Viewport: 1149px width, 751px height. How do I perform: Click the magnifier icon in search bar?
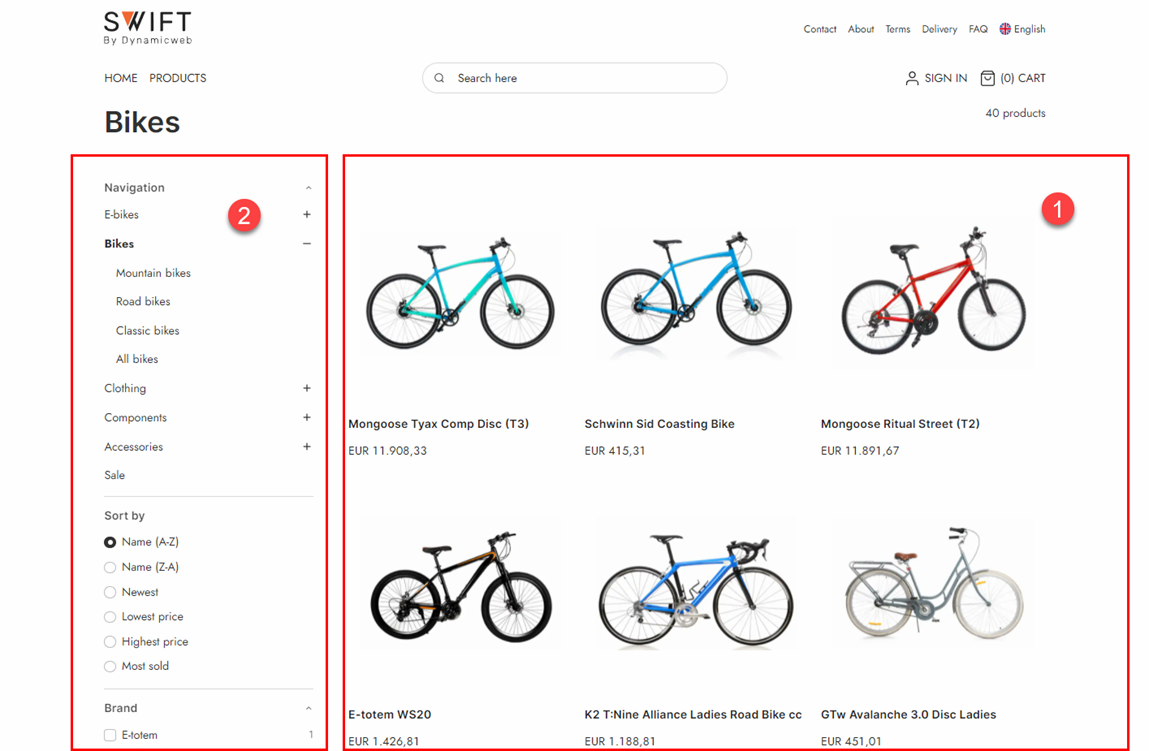pyautogui.click(x=440, y=78)
